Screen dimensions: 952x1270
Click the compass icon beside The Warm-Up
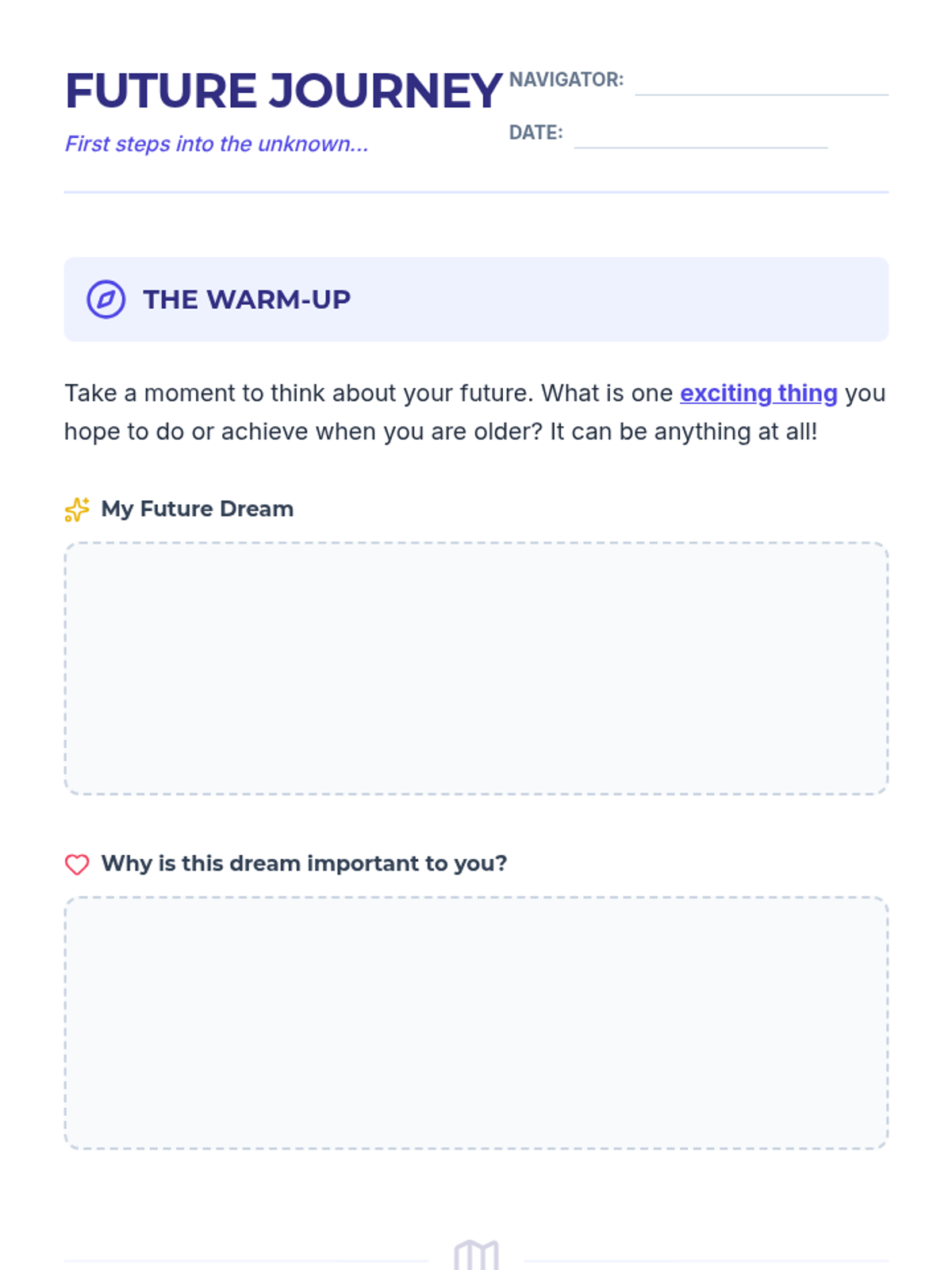[x=106, y=299]
